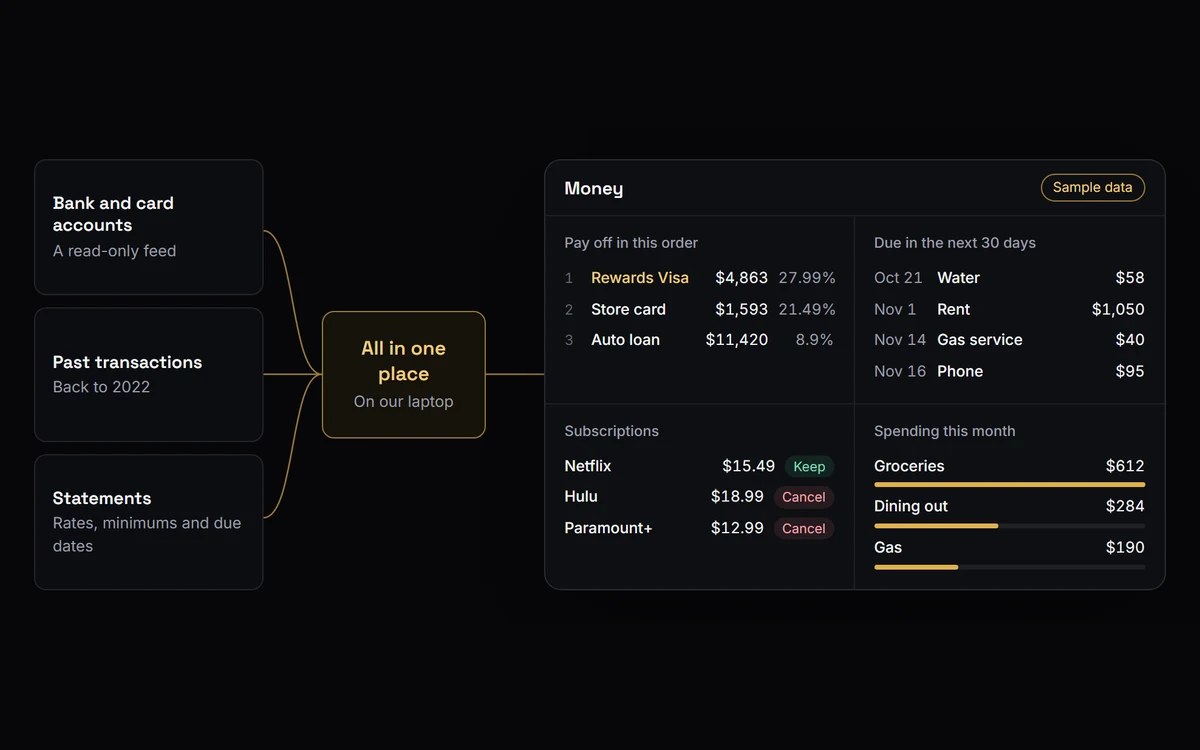
Task: Click the $190 amount
Action: point(1125,547)
